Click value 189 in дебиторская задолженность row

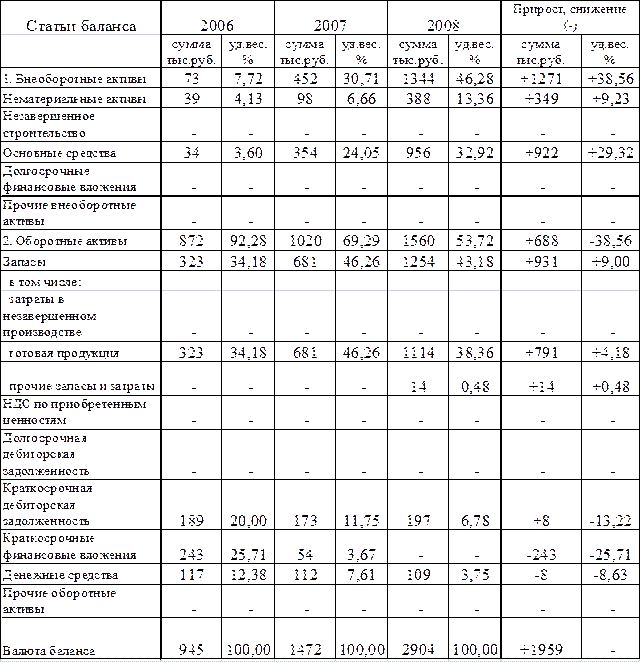pos(191,520)
